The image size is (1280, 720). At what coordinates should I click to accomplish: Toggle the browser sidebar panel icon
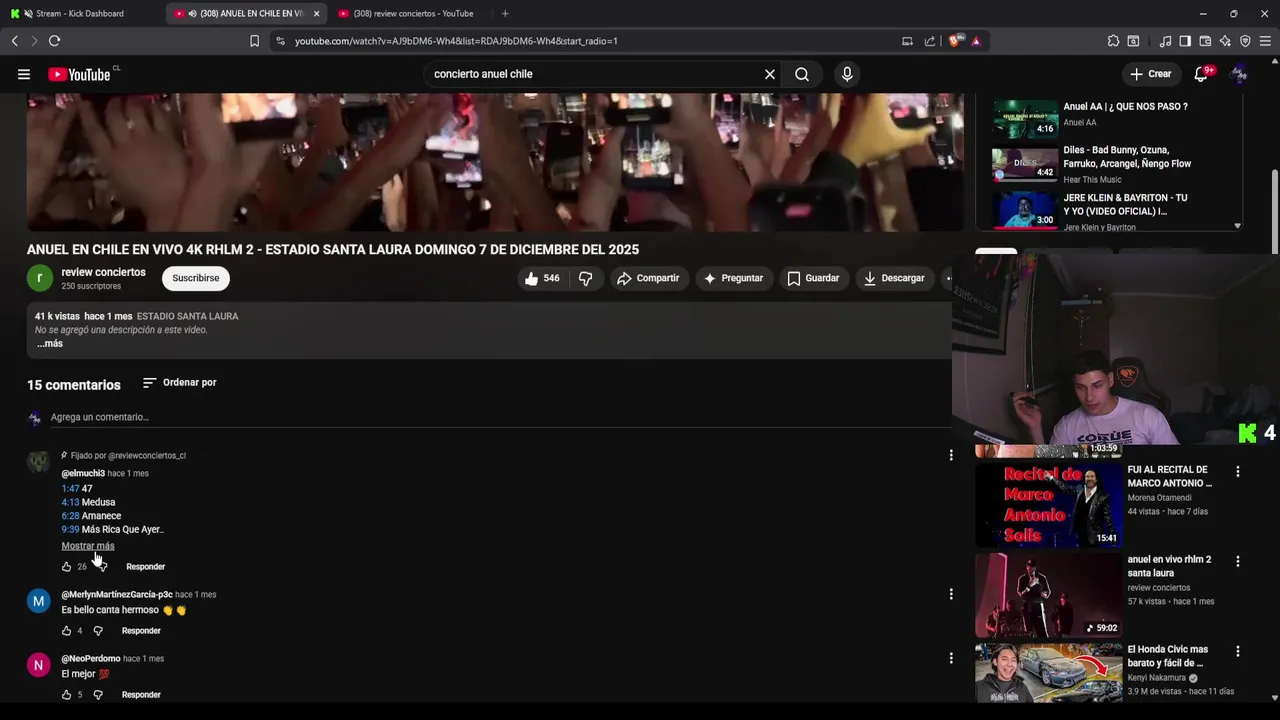coord(1185,41)
